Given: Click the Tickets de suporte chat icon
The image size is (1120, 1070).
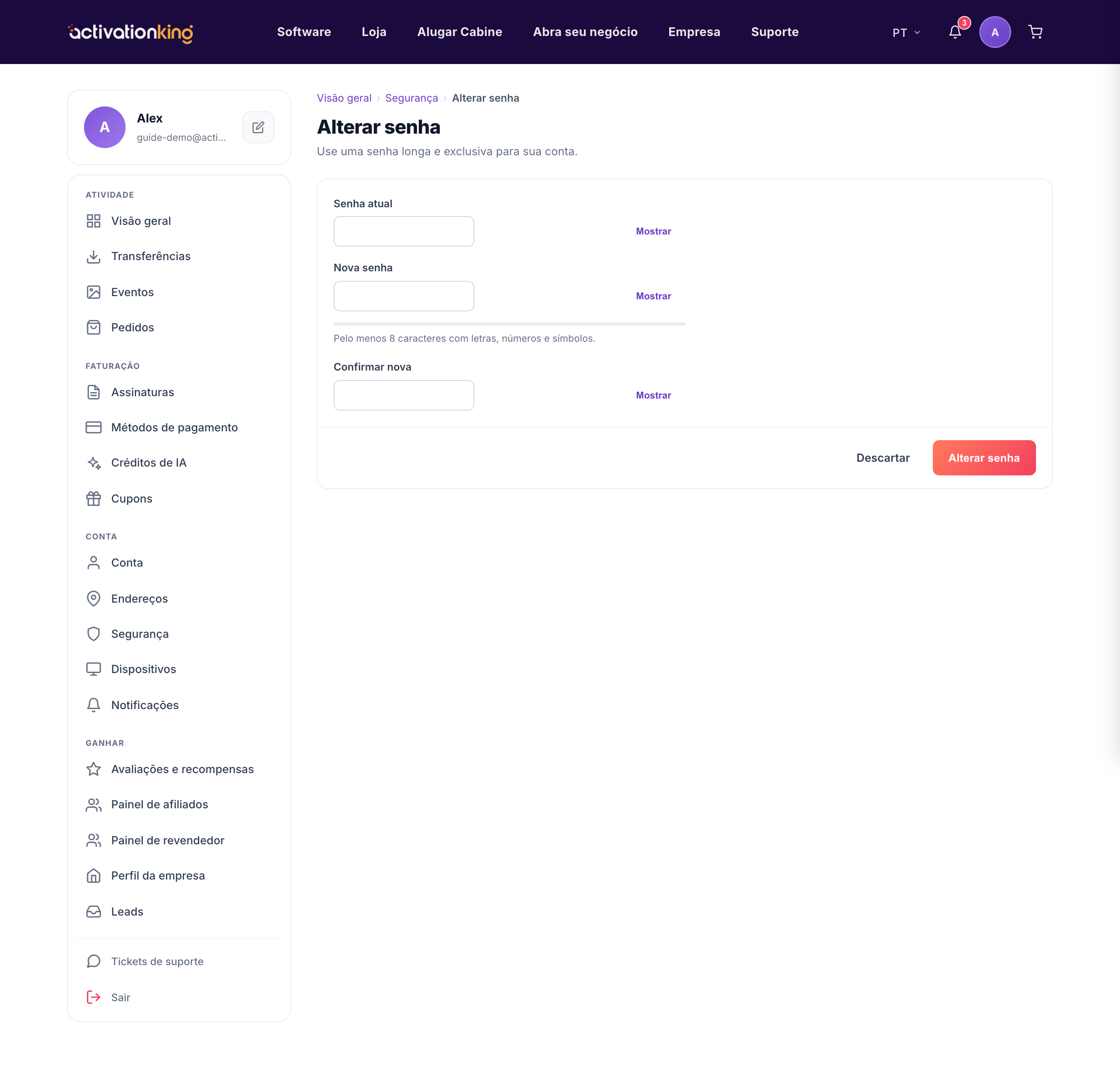Looking at the screenshot, I should pyautogui.click(x=94, y=962).
